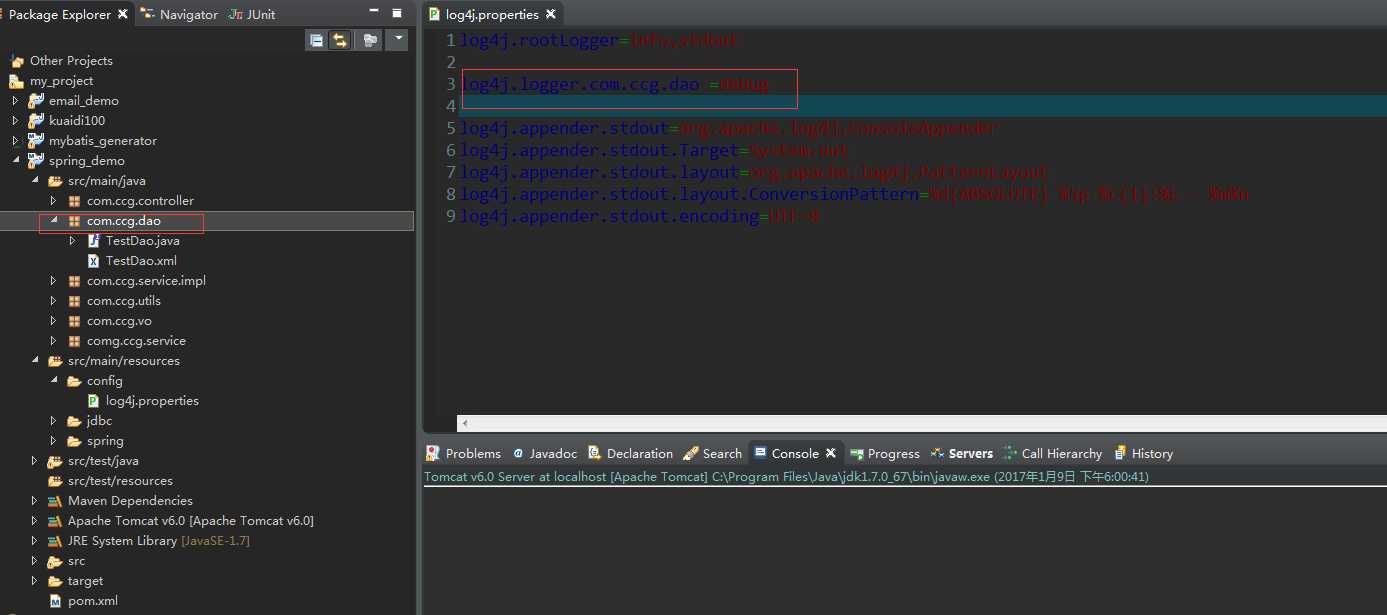Click the com.ccg.vo package icon
The height and width of the screenshot is (615, 1387).
click(74, 320)
